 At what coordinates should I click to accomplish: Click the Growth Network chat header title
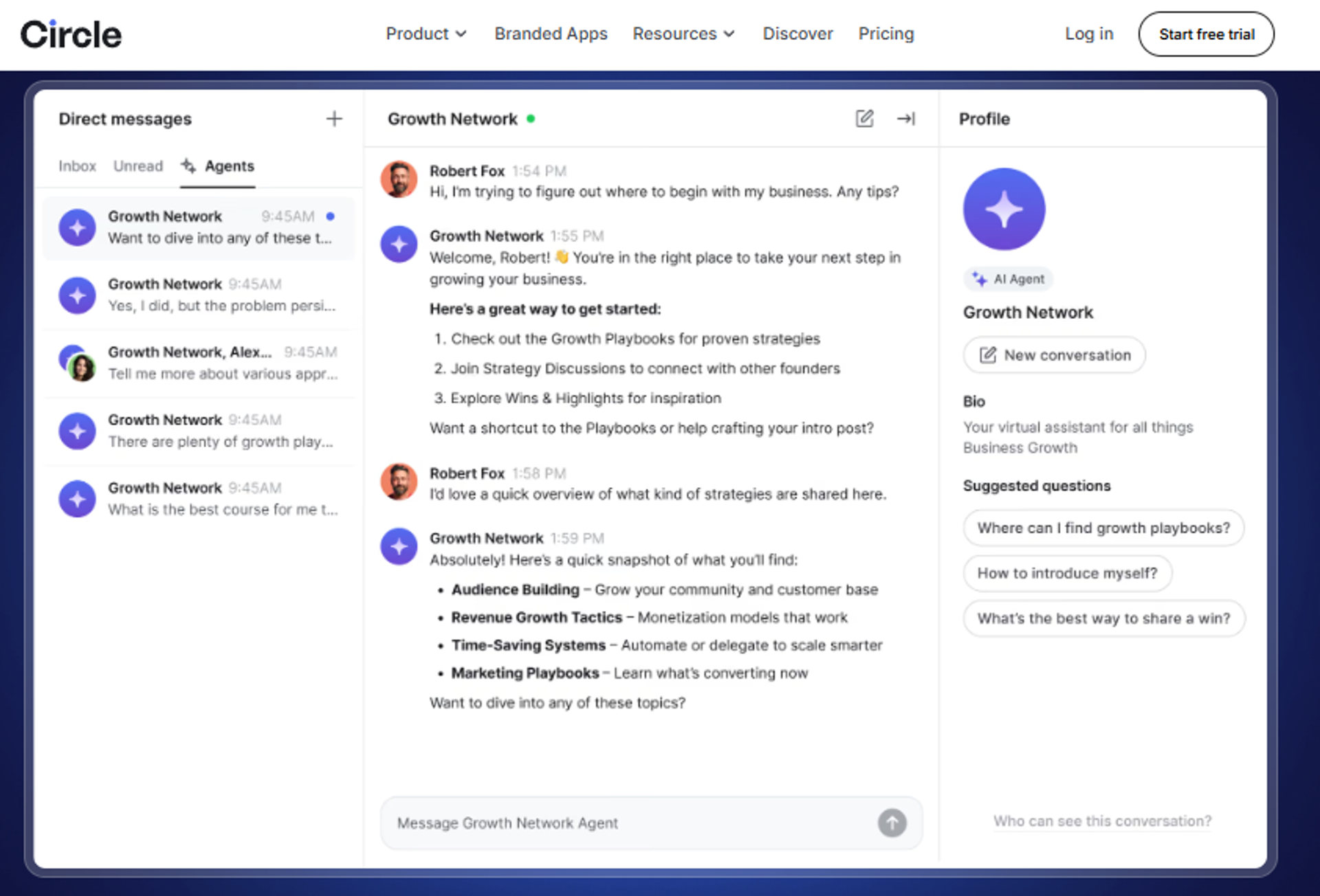coord(452,119)
